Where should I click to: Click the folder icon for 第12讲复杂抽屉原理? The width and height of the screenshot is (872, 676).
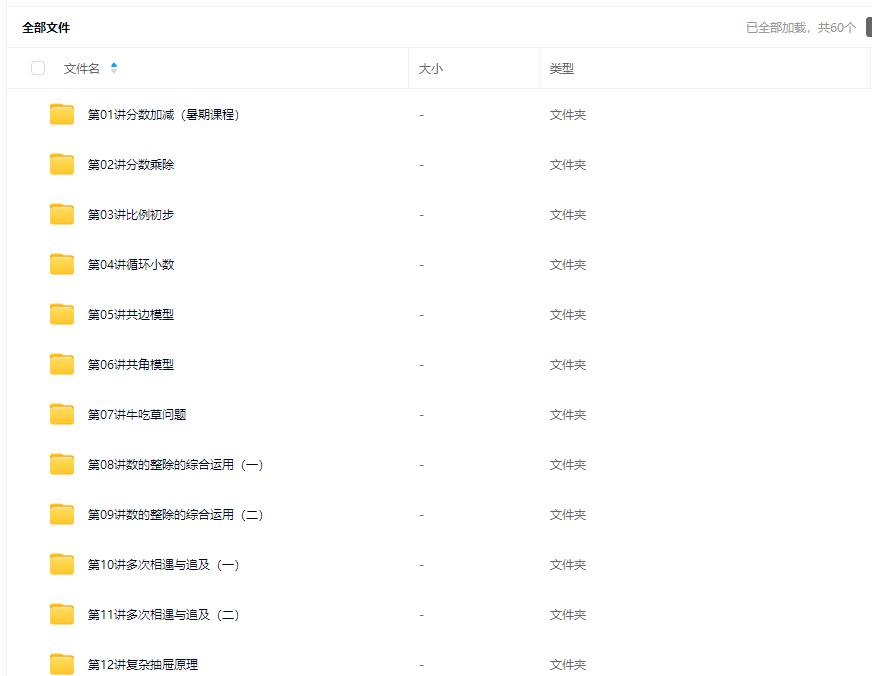(62, 664)
